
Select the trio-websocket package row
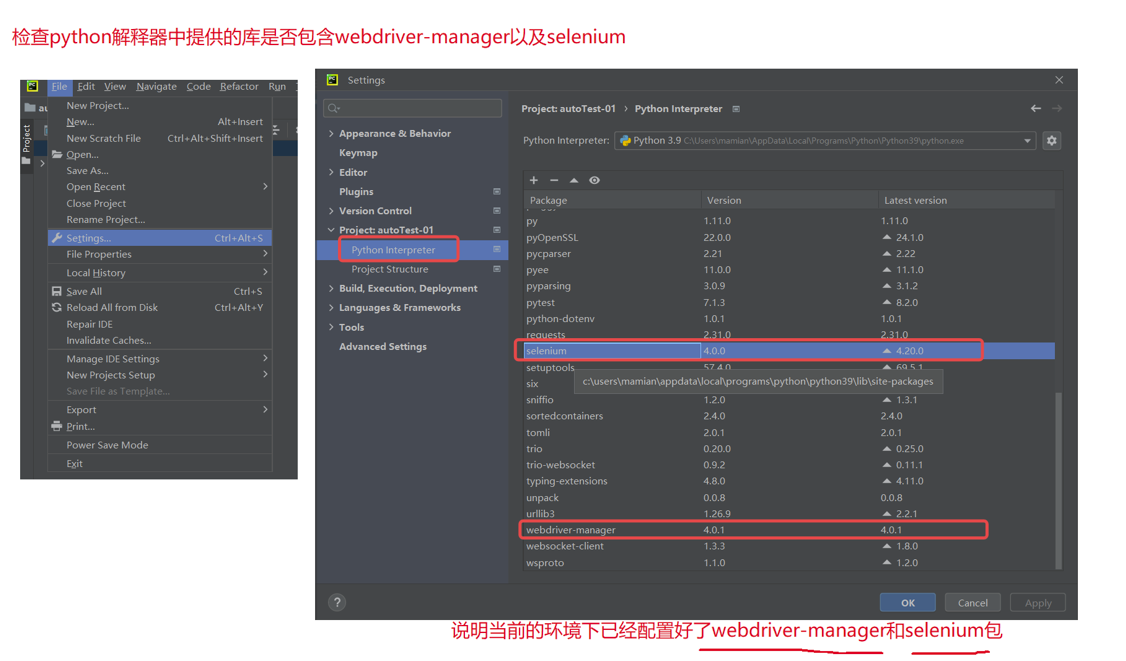pos(789,465)
